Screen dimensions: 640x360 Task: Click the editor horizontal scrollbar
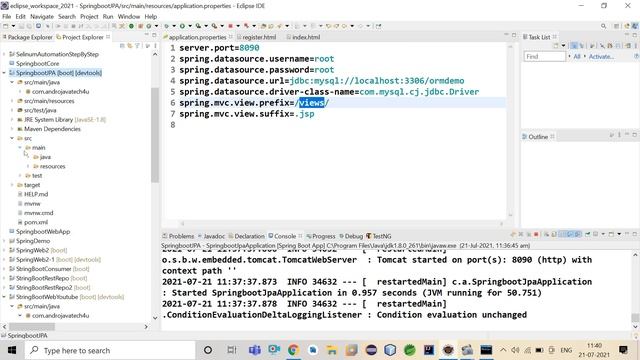point(342,223)
